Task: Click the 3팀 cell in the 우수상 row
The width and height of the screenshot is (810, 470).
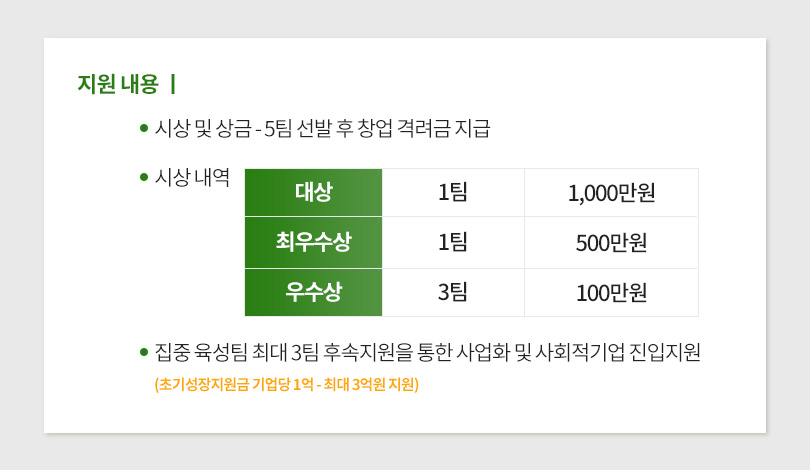Action: tap(453, 293)
